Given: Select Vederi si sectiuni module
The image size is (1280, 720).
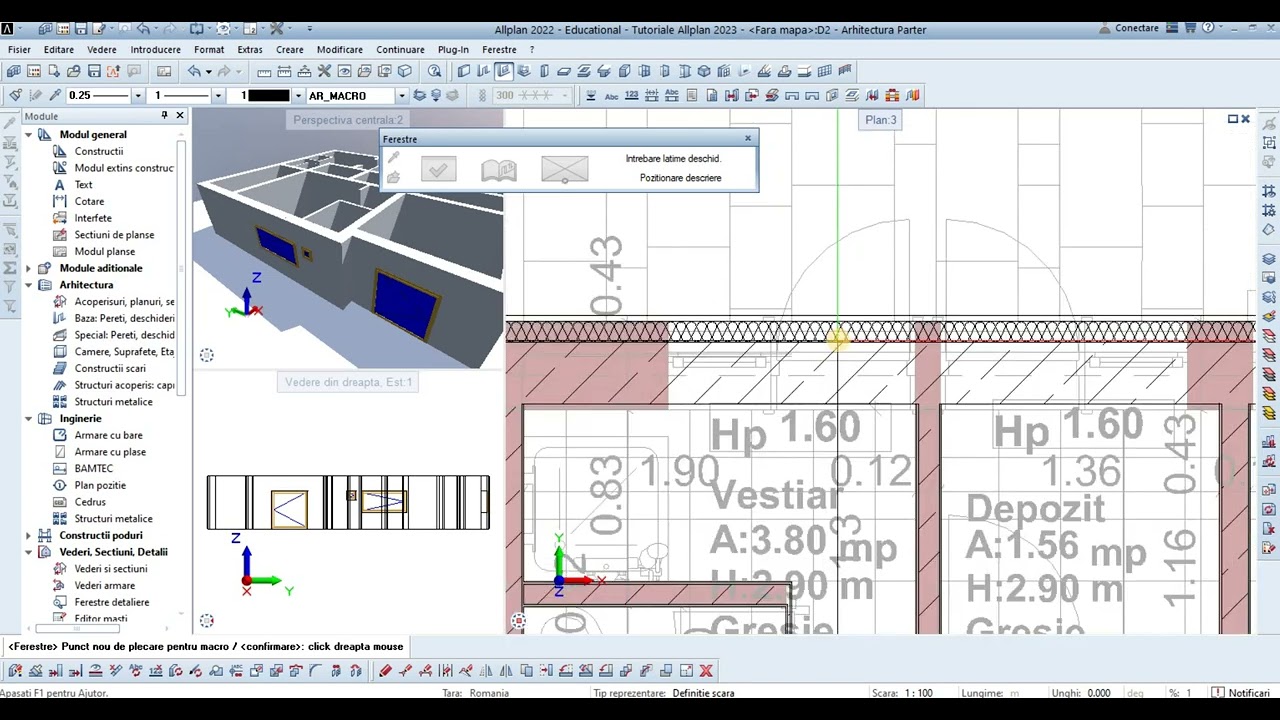Looking at the screenshot, I should (x=110, y=569).
